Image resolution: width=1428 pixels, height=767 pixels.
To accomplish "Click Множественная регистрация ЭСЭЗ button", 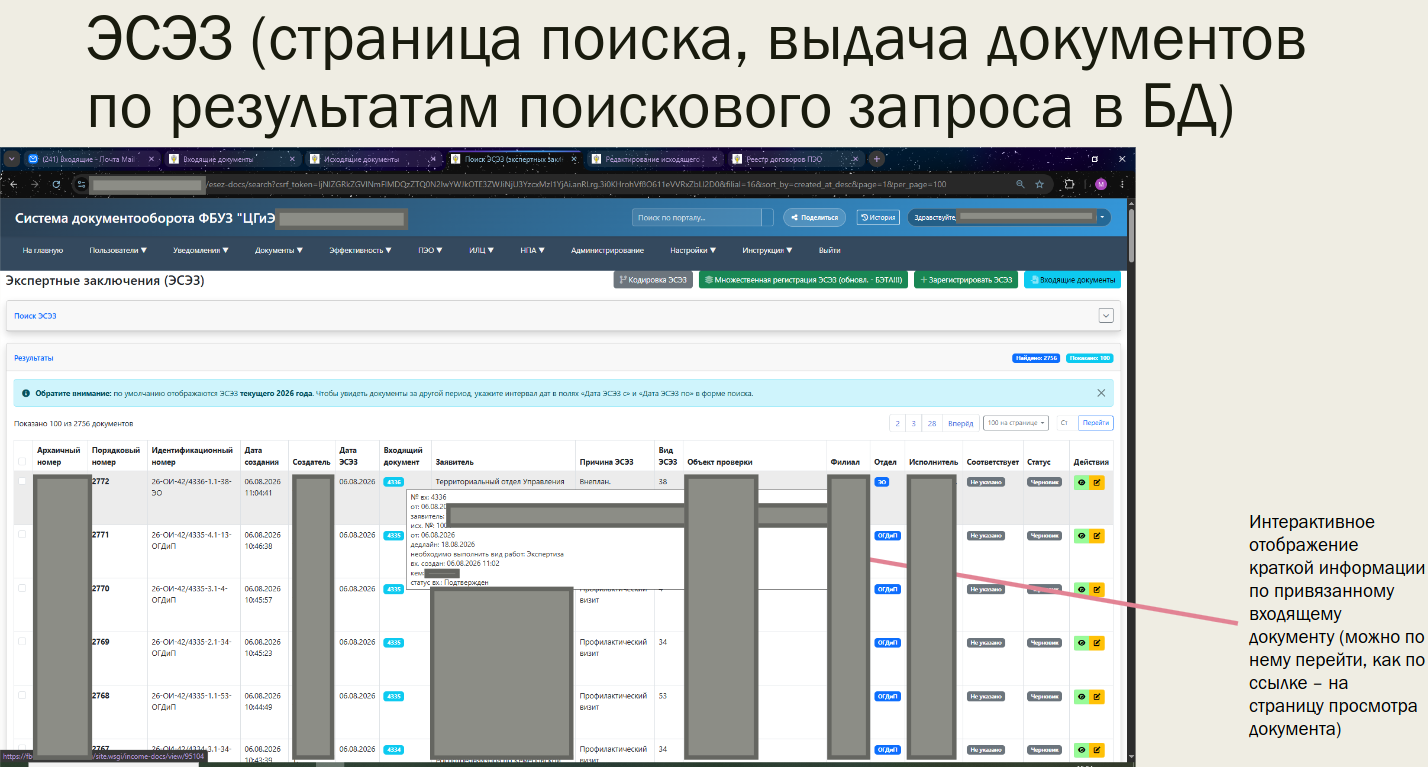I will coord(803,280).
